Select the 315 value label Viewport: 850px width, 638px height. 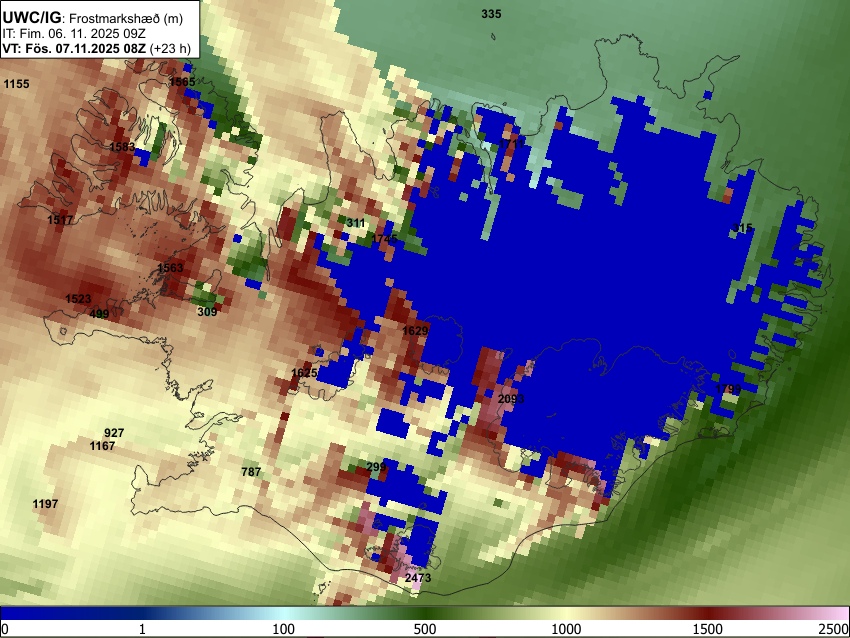coord(742,228)
